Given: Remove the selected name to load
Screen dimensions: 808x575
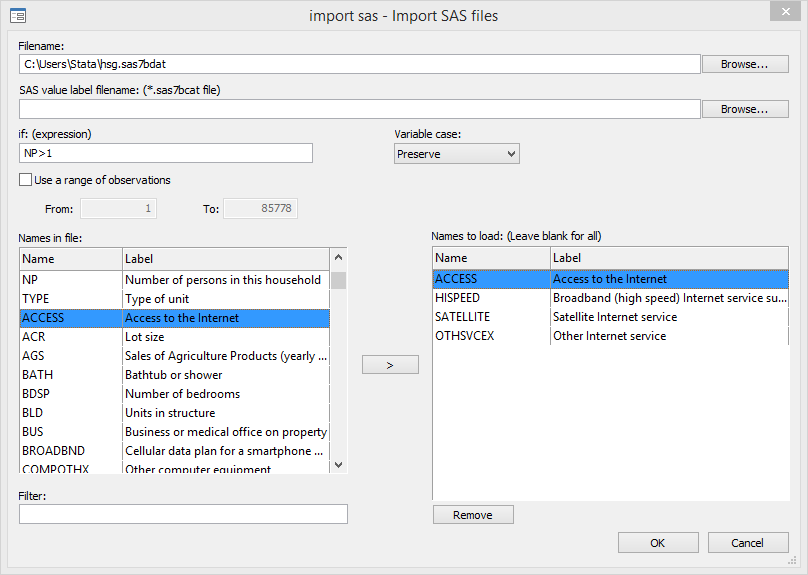Looking at the screenshot, I should (472, 515).
